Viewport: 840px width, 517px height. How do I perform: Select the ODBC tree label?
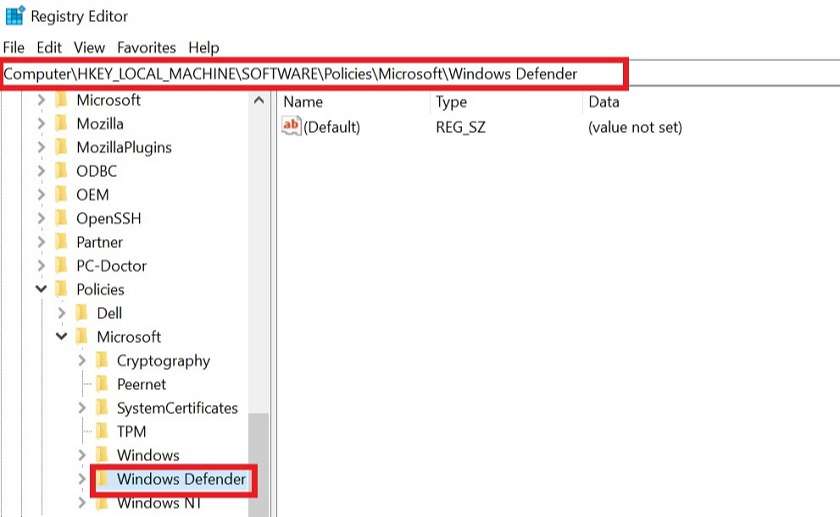tap(96, 171)
